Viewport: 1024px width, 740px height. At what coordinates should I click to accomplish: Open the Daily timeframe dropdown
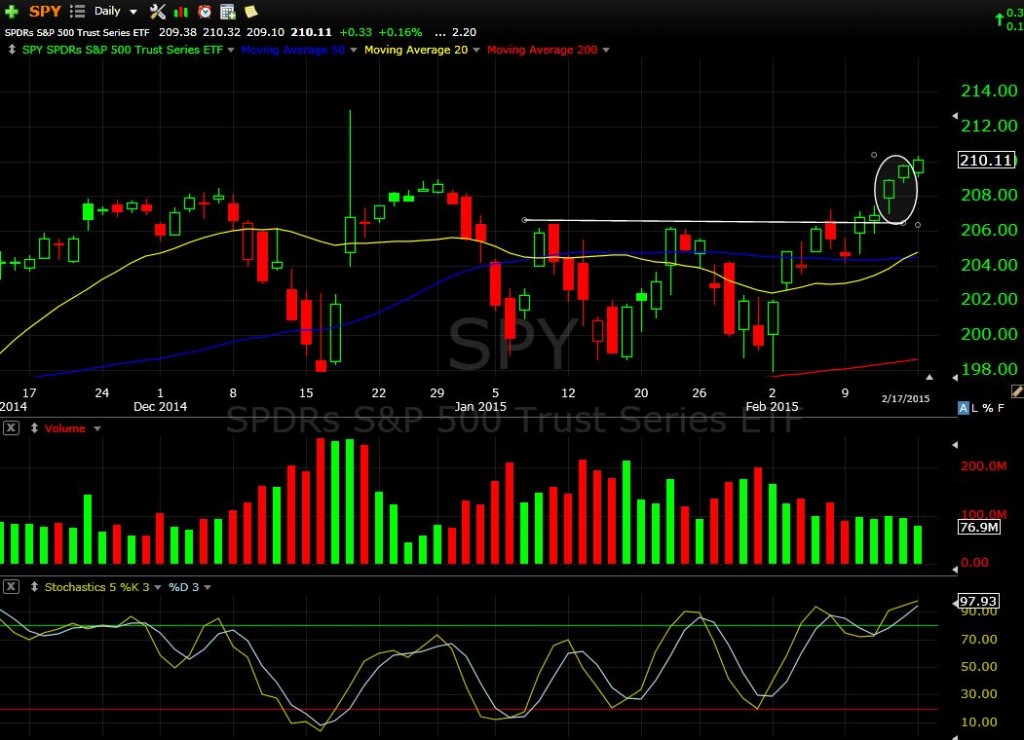(x=116, y=11)
